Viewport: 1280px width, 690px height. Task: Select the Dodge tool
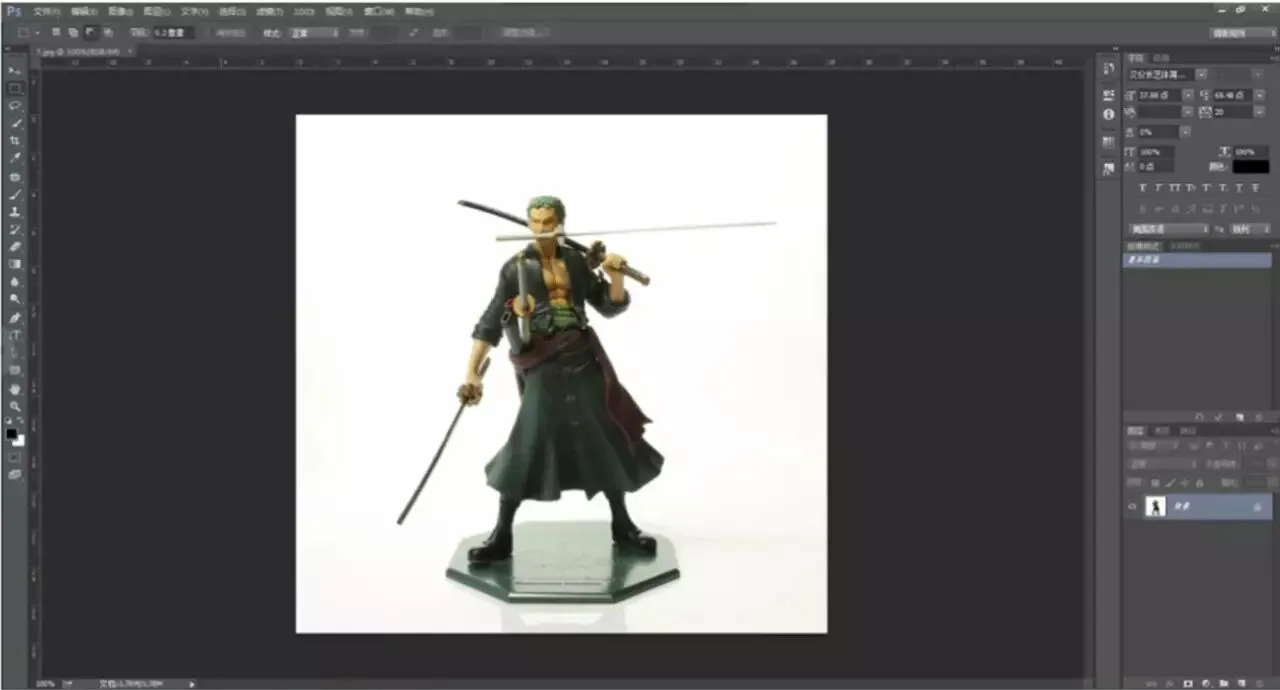(15, 299)
